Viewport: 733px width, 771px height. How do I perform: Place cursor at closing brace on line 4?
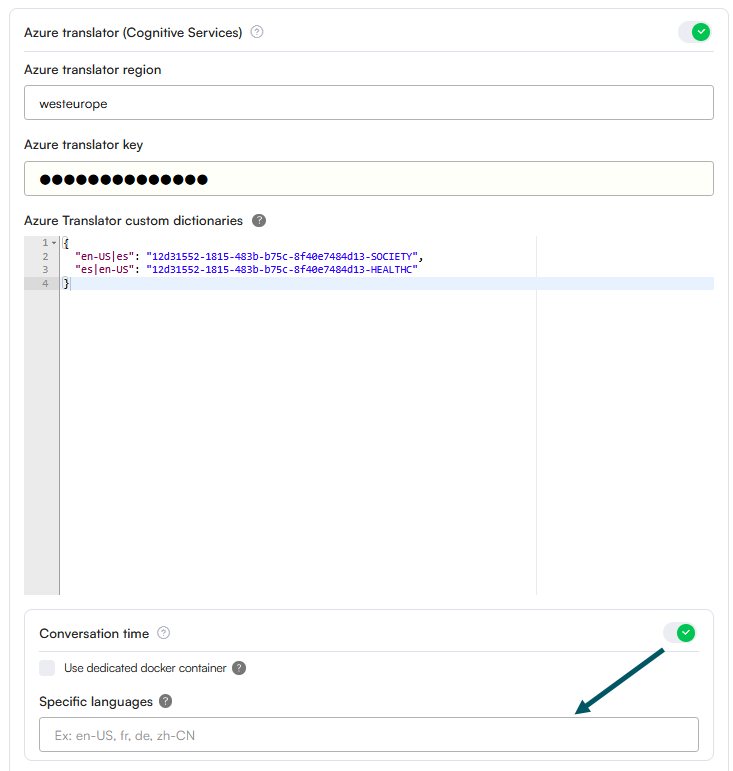[66, 283]
